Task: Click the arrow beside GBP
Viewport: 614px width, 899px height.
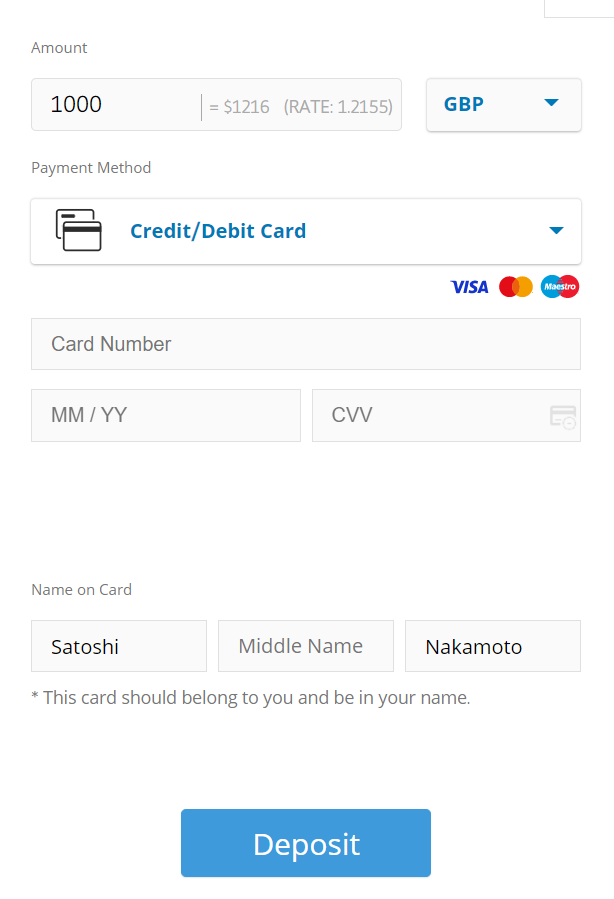Action: point(551,103)
